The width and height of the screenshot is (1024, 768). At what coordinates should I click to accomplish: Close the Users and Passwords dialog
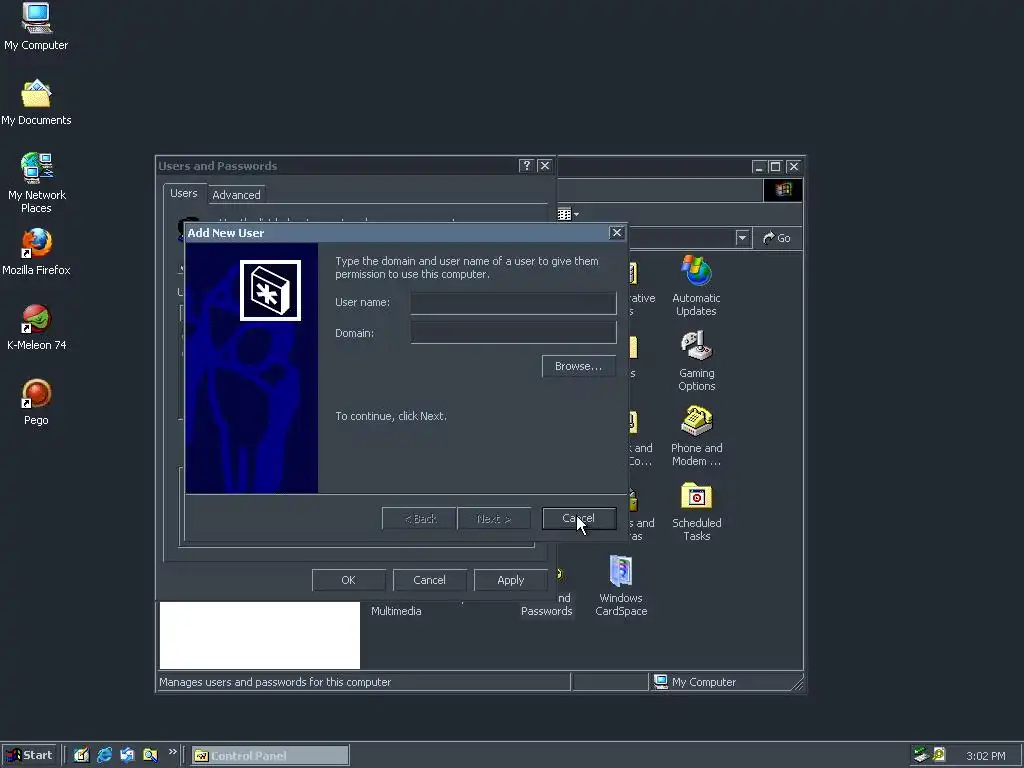545,166
